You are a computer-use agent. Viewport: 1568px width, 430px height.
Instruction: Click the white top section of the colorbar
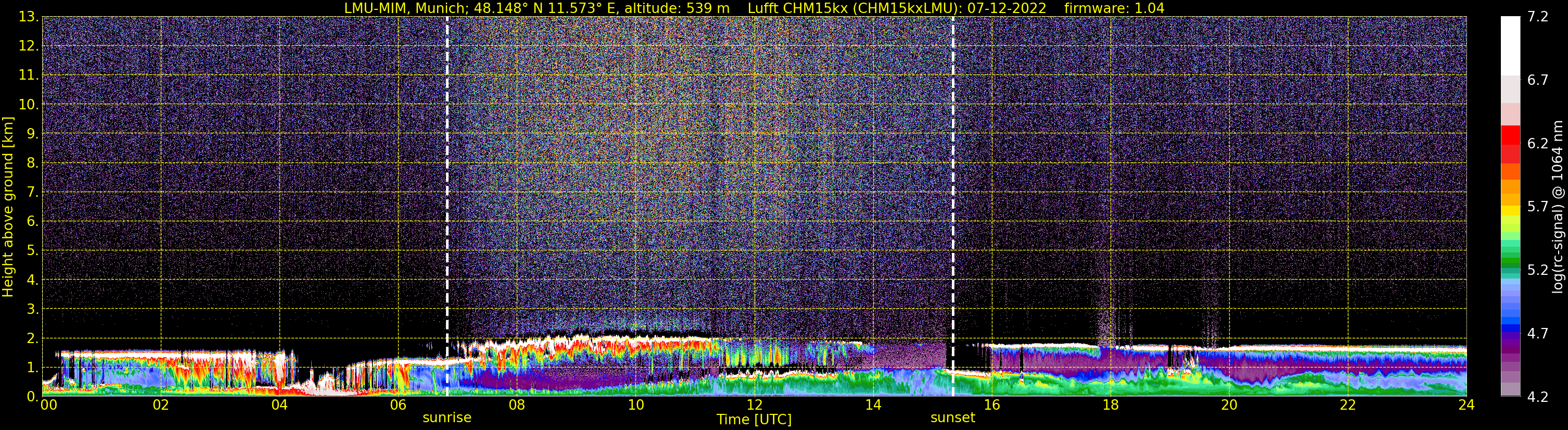[x=1510, y=46]
